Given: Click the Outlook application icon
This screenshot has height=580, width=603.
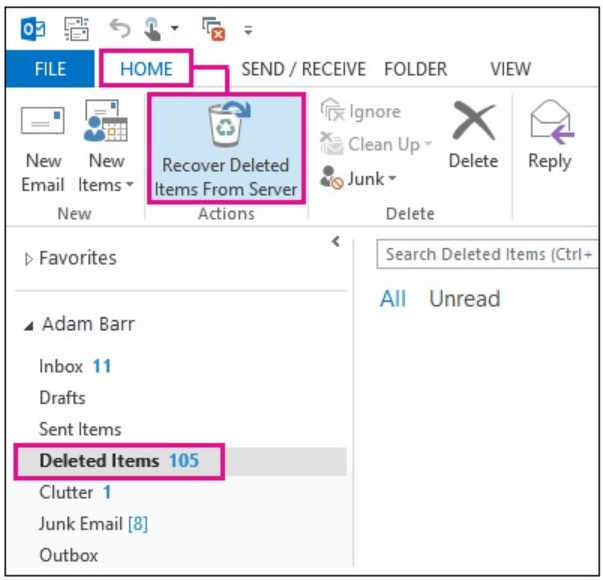Looking at the screenshot, I should (x=33, y=29).
